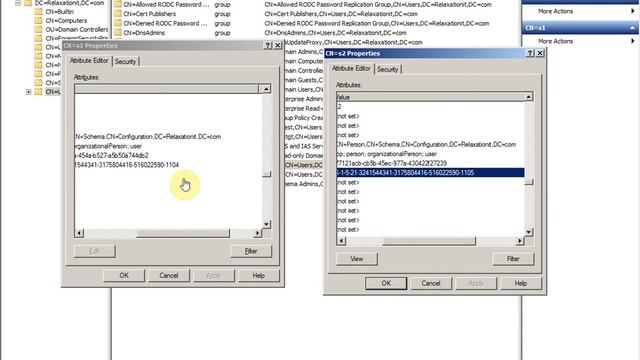Click left scroll arrow of s1 attribute list

(79, 233)
